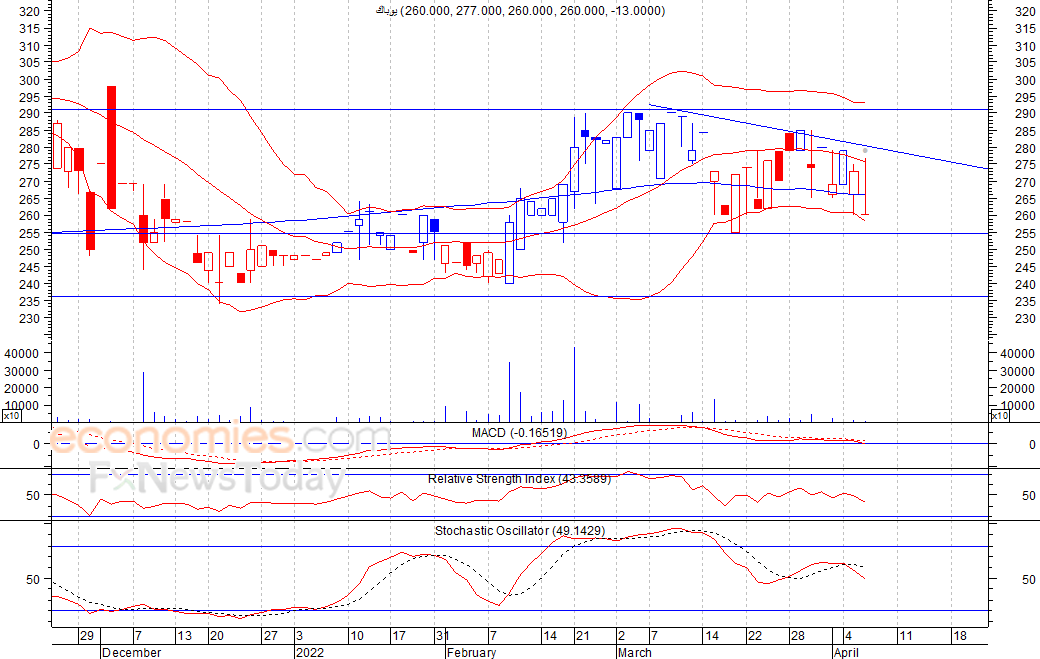Image resolution: width=1040 pixels, height=659 pixels.
Task: Select the December month label on time axis
Action: tap(131, 652)
